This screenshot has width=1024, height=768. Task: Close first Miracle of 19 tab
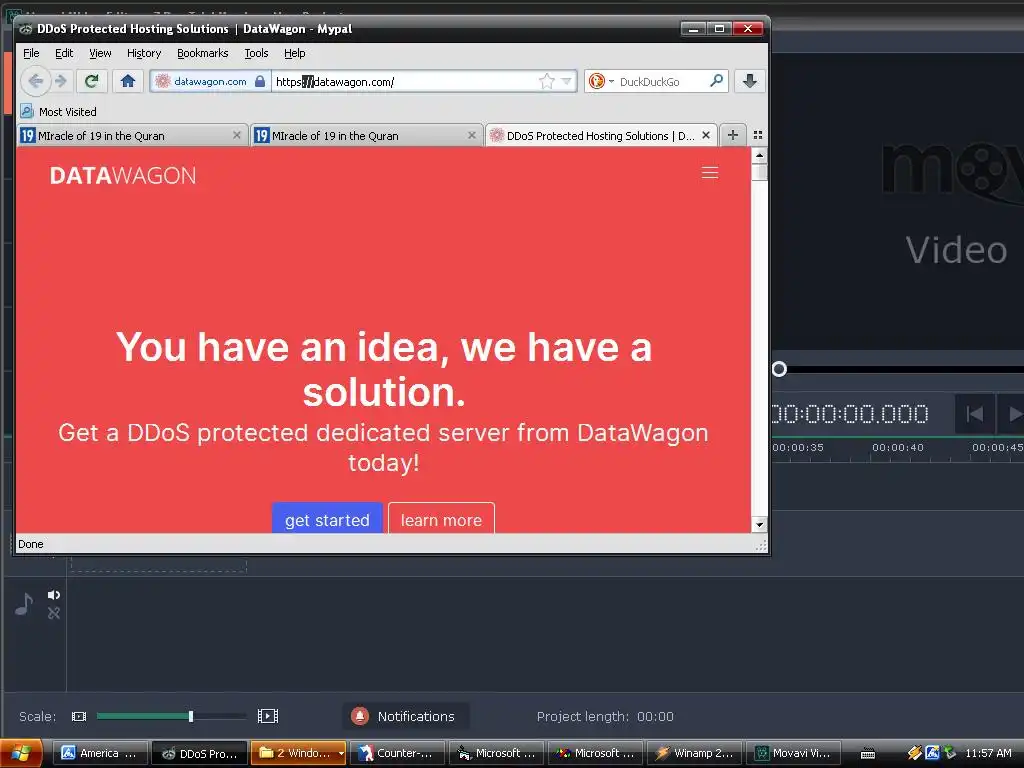point(236,135)
